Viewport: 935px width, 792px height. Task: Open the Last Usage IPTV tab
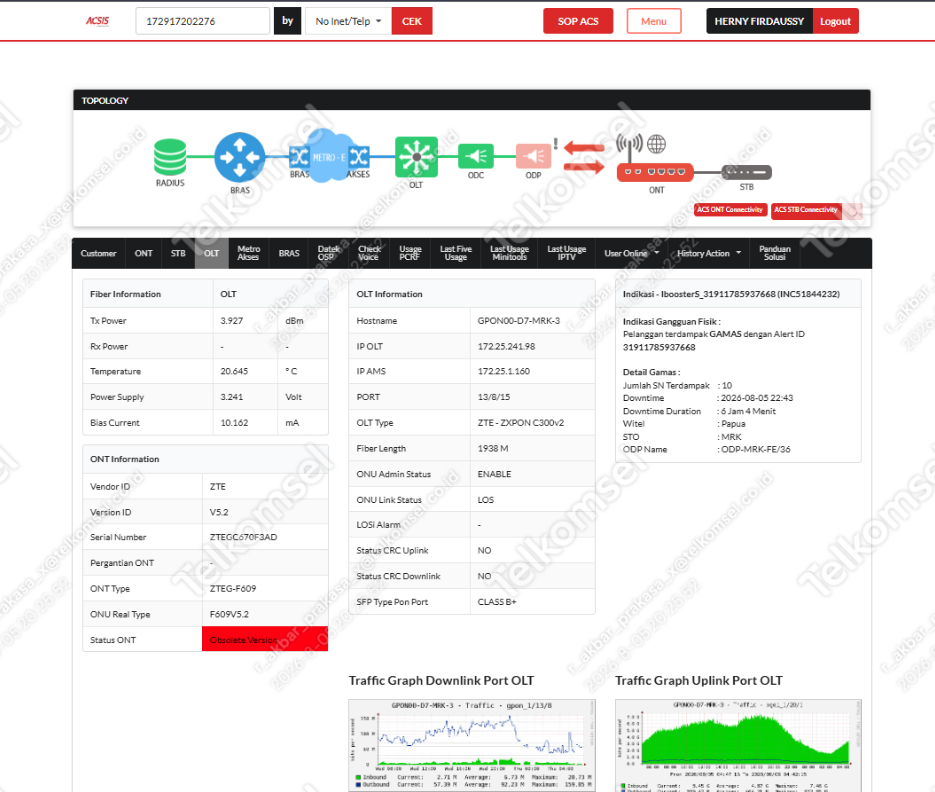tap(566, 253)
